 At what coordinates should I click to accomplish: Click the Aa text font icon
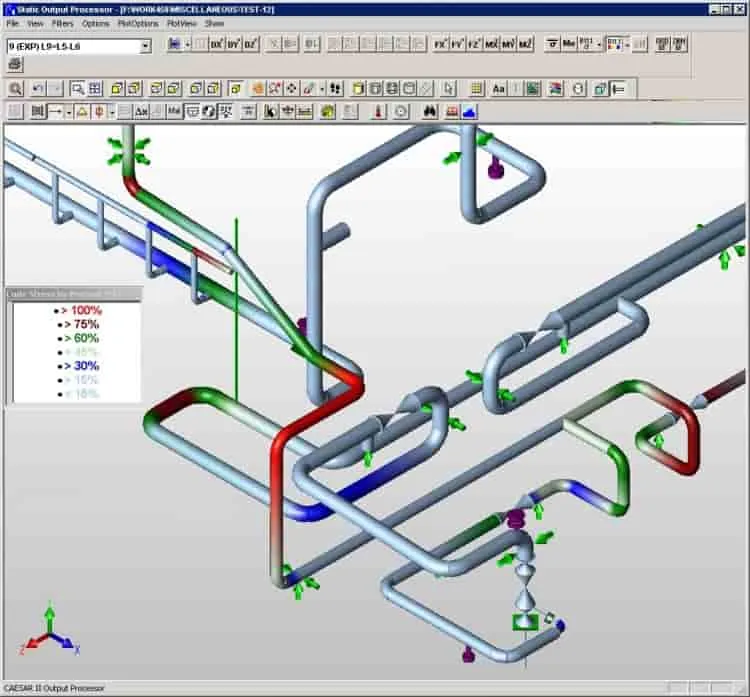click(498, 89)
